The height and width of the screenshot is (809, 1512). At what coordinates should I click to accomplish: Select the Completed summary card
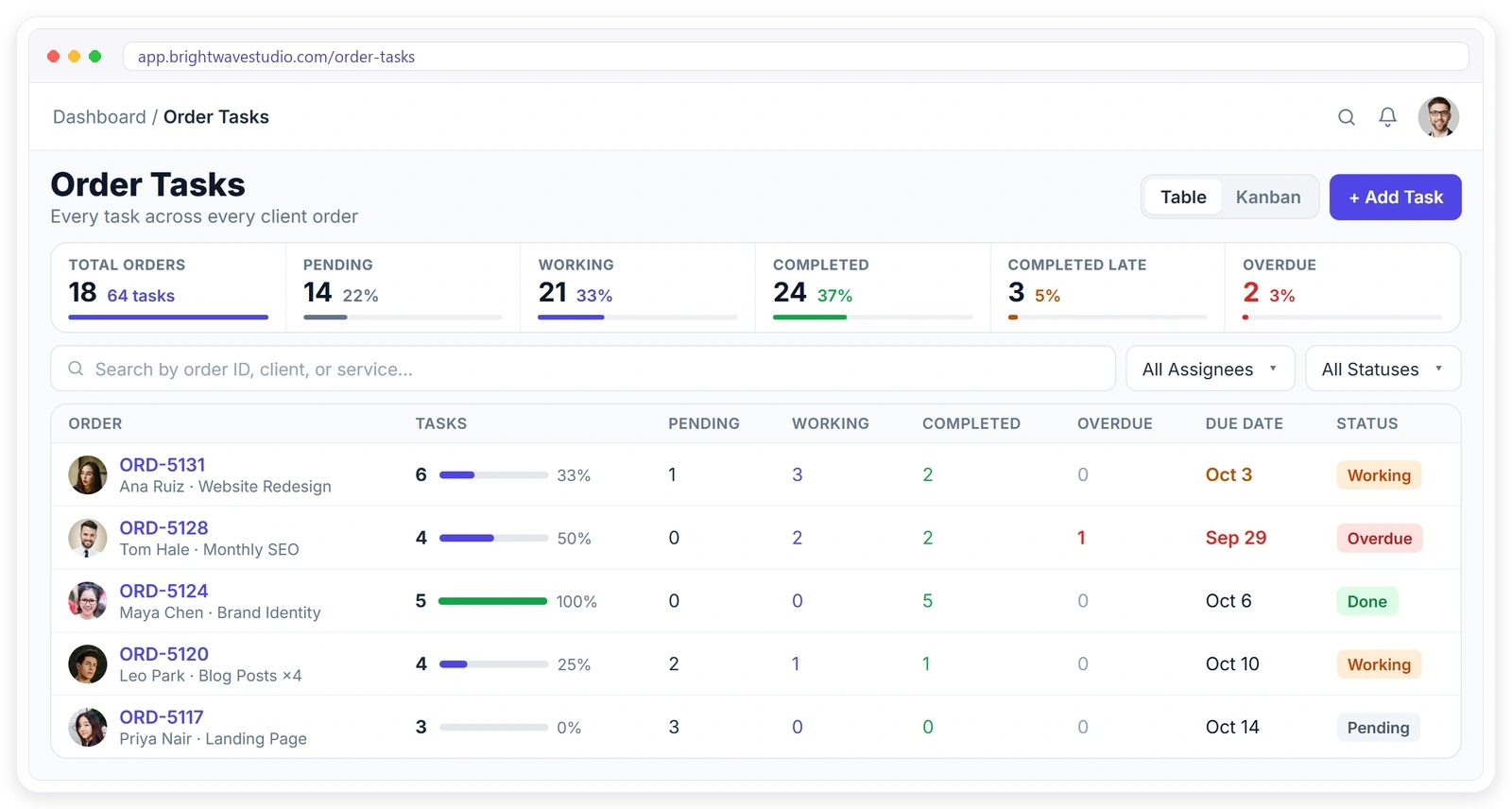tap(873, 288)
